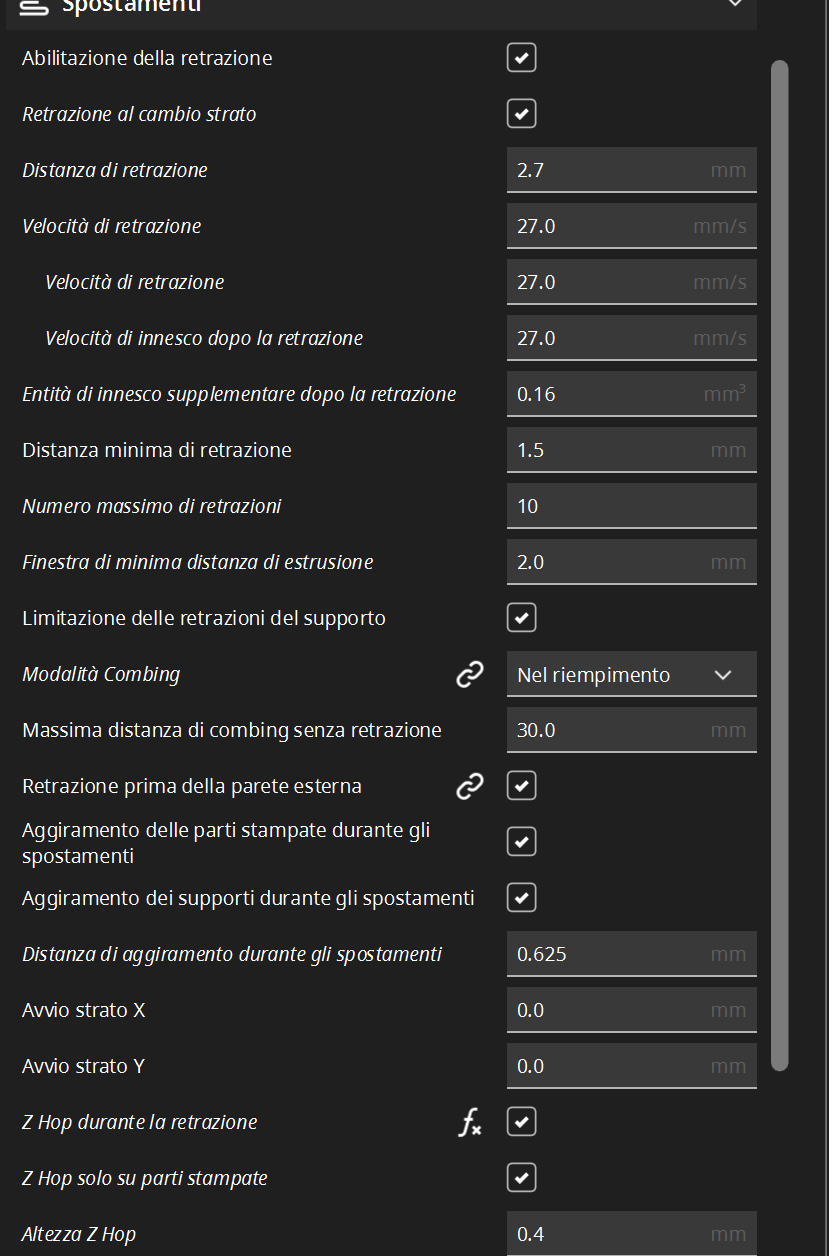829x1256 pixels.
Task: Uncheck Aggiramento dei supporti durante gli spostamenti
Action: coord(522,898)
